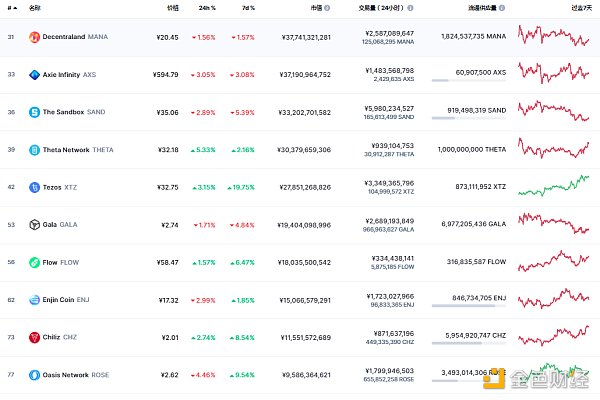Screen dimensions: 600x400
Task: Click the Flow FLOW coin logo
Action: [34, 263]
